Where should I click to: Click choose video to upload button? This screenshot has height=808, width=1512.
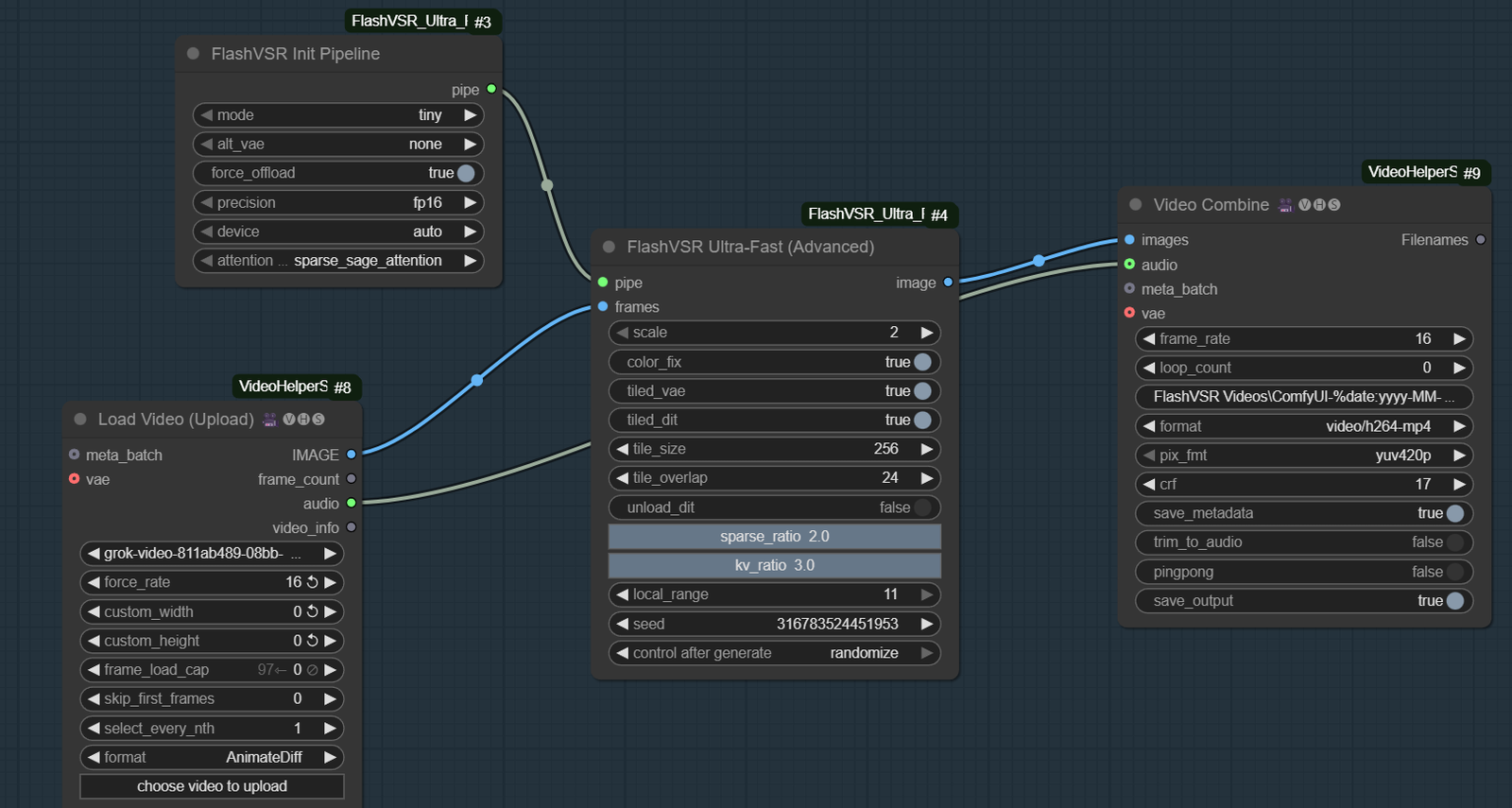pos(212,786)
